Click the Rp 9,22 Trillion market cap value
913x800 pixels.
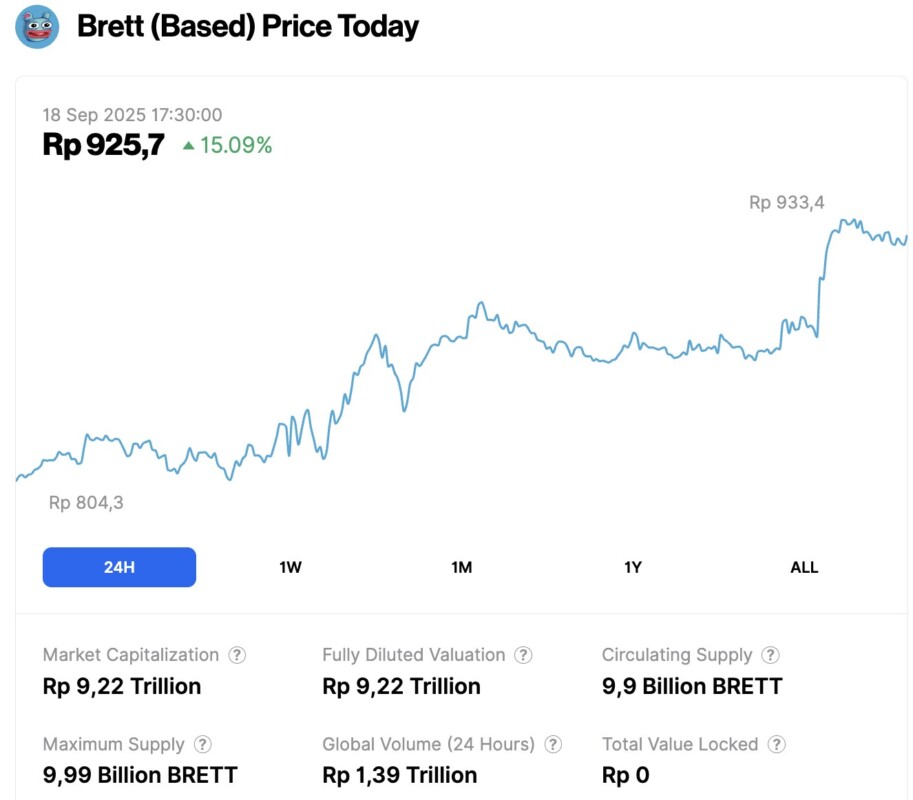point(122,686)
